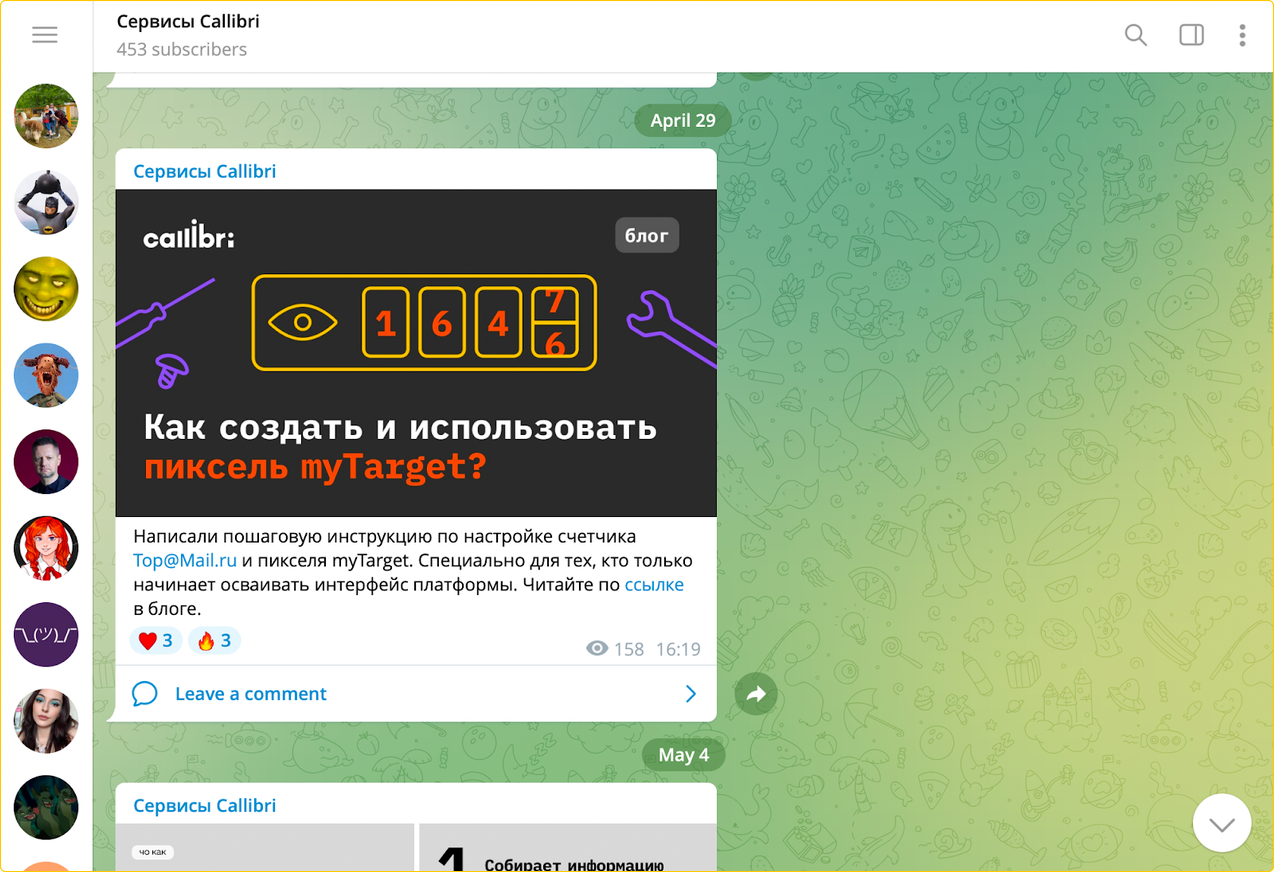
Task: Open chat with Batman avatar
Action: pos(46,202)
